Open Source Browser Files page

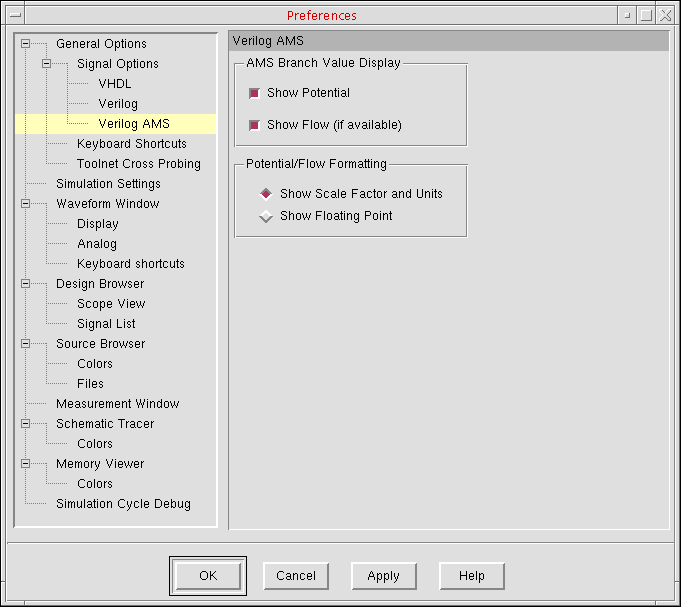click(90, 383)
